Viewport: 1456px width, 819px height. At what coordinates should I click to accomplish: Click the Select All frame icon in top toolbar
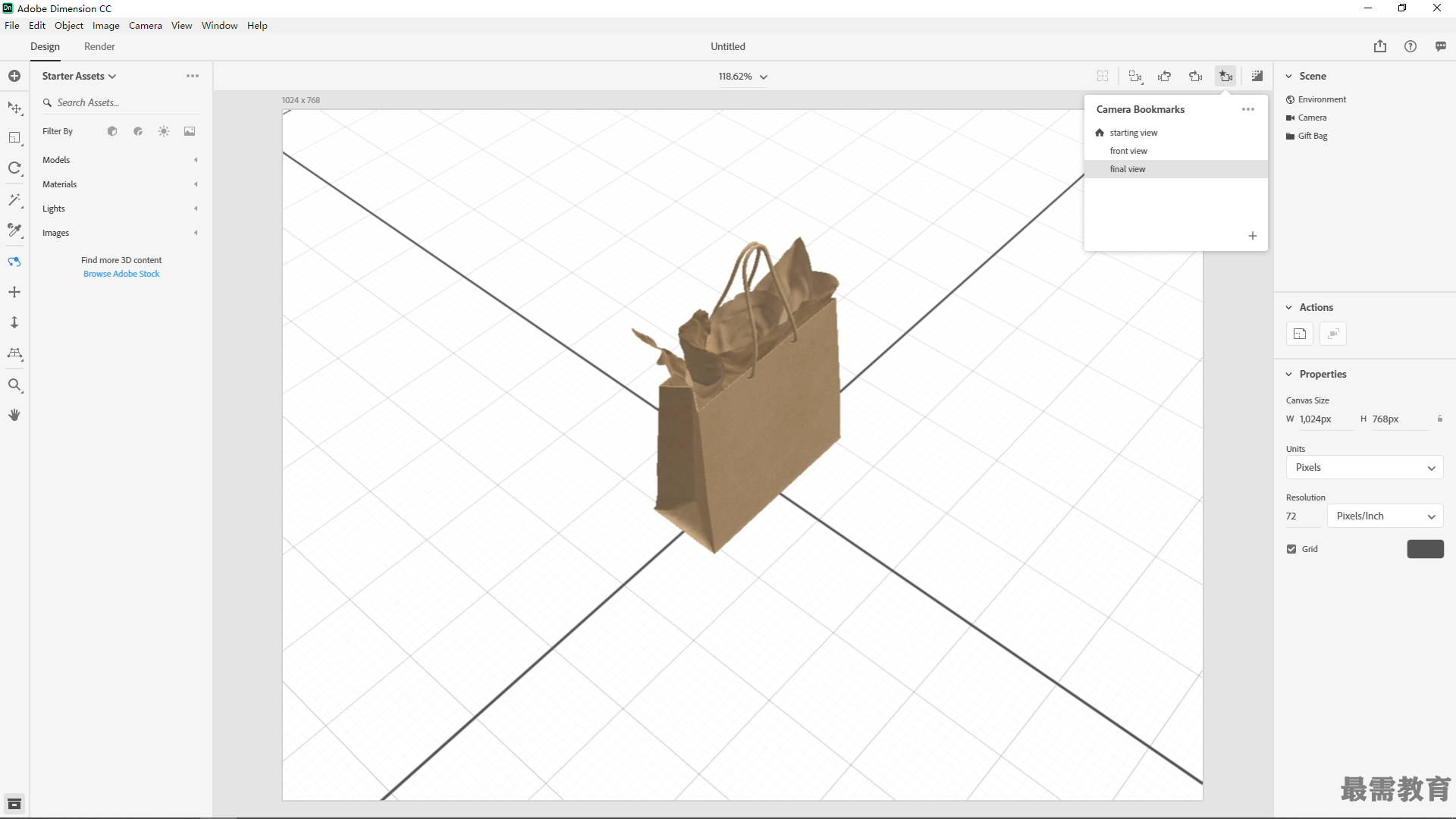(1103, 76)
